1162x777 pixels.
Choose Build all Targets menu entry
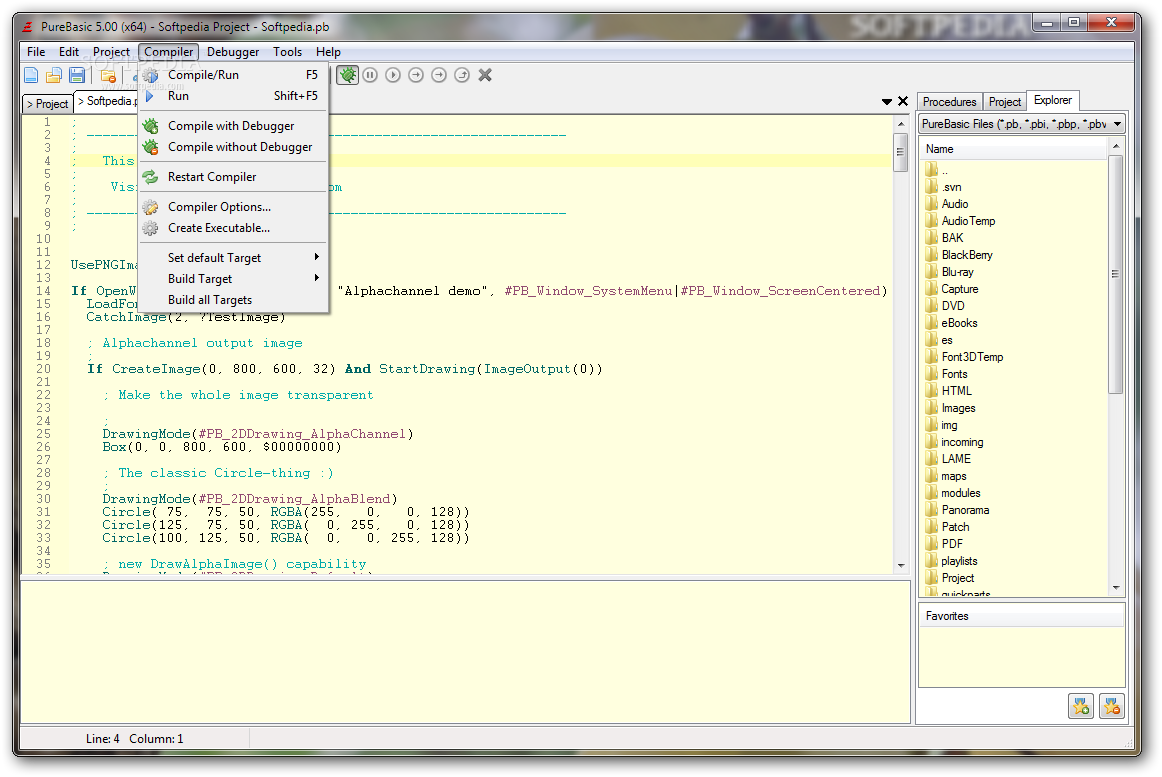[x=233, y=300]
